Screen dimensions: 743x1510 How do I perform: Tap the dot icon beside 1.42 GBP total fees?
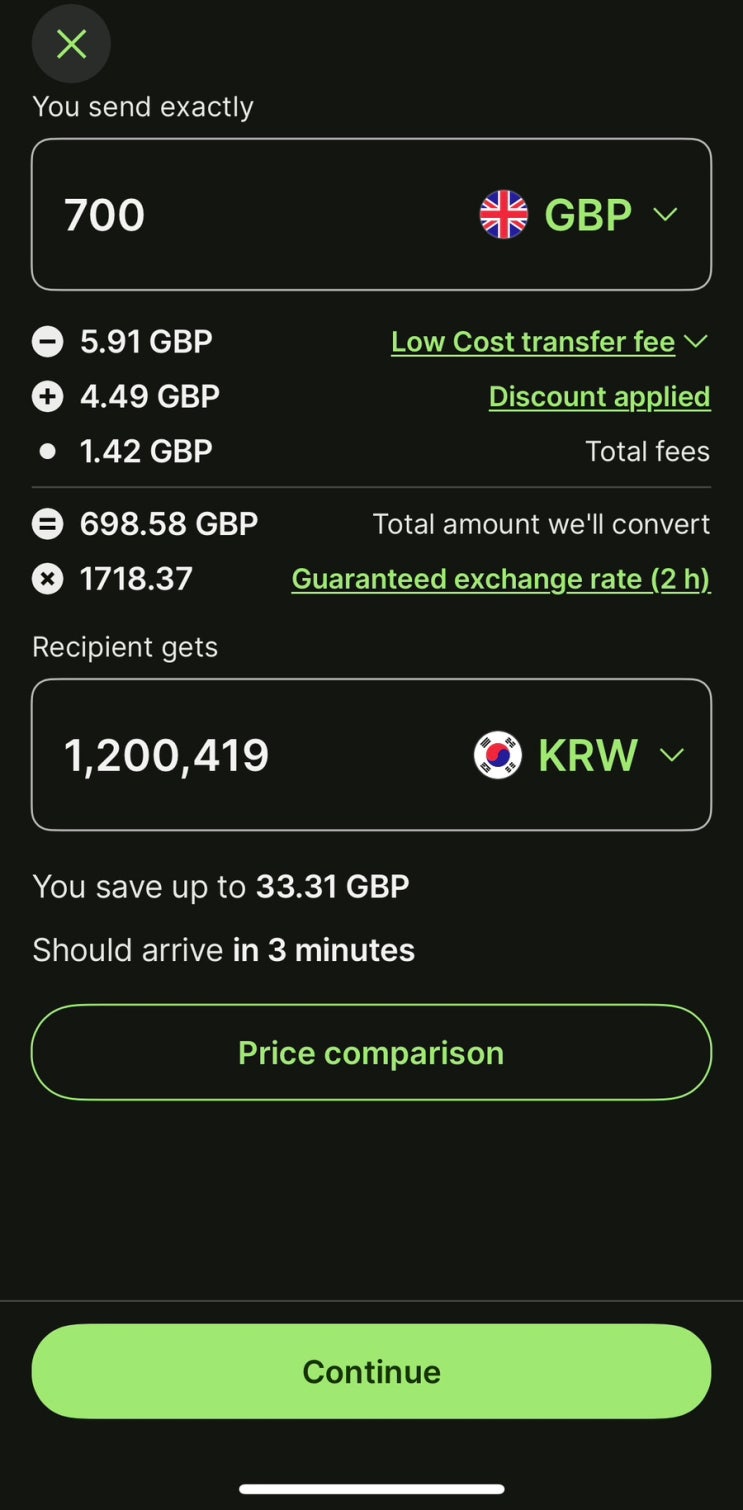pyautogui.click(x=47, y=451)
